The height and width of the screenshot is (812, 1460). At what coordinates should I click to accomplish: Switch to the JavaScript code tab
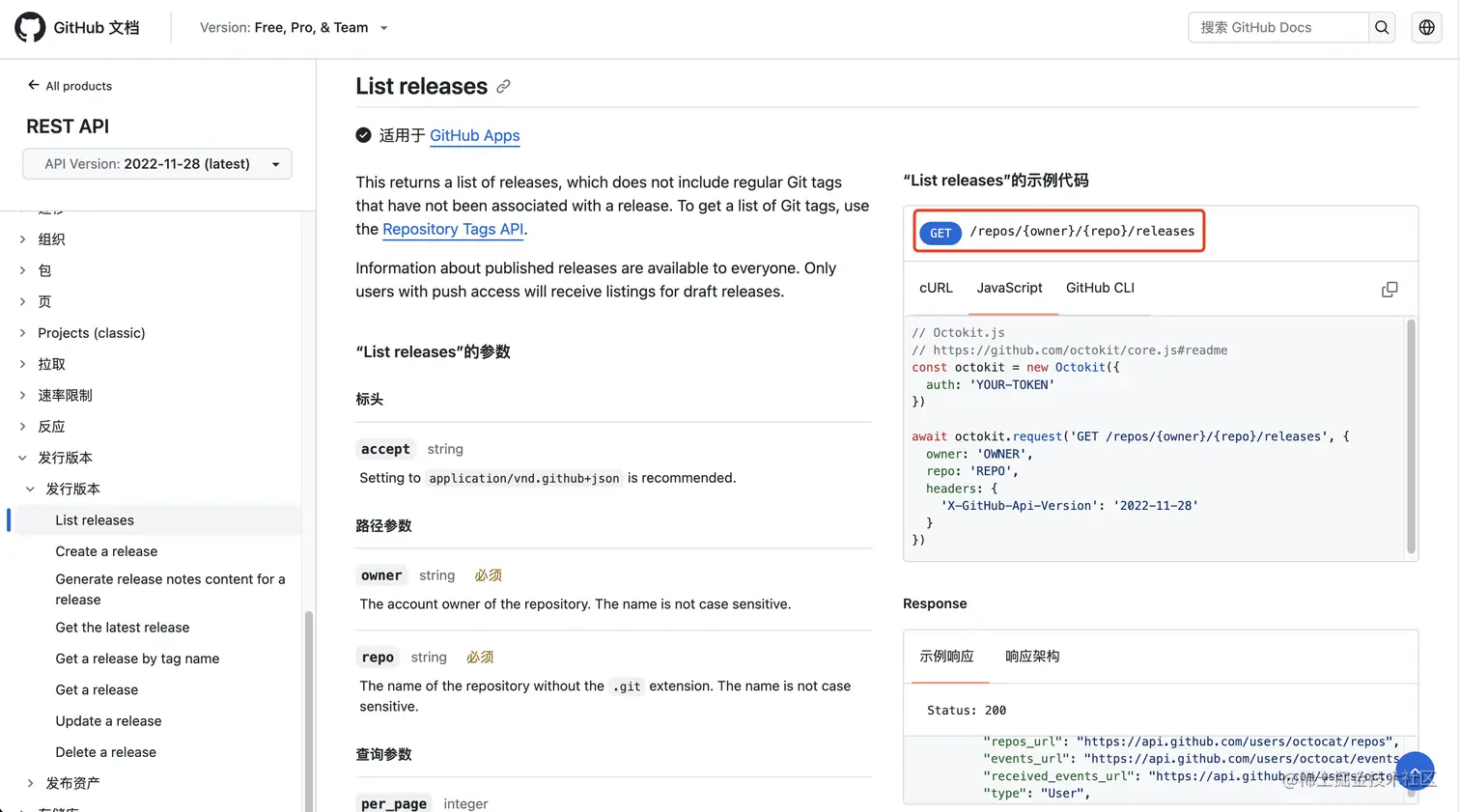(1009, 288)
